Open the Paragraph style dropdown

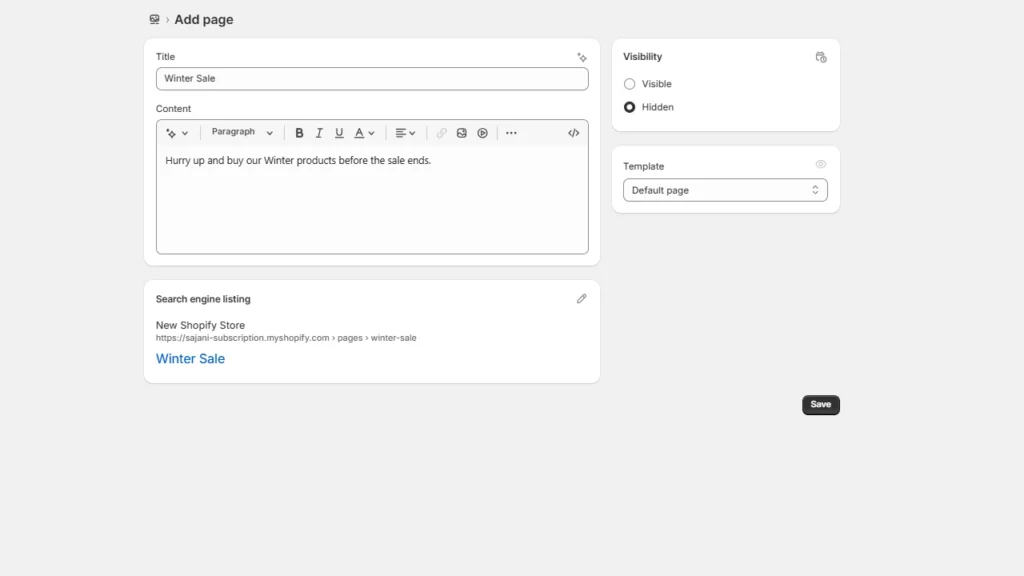tap(240, 132)
